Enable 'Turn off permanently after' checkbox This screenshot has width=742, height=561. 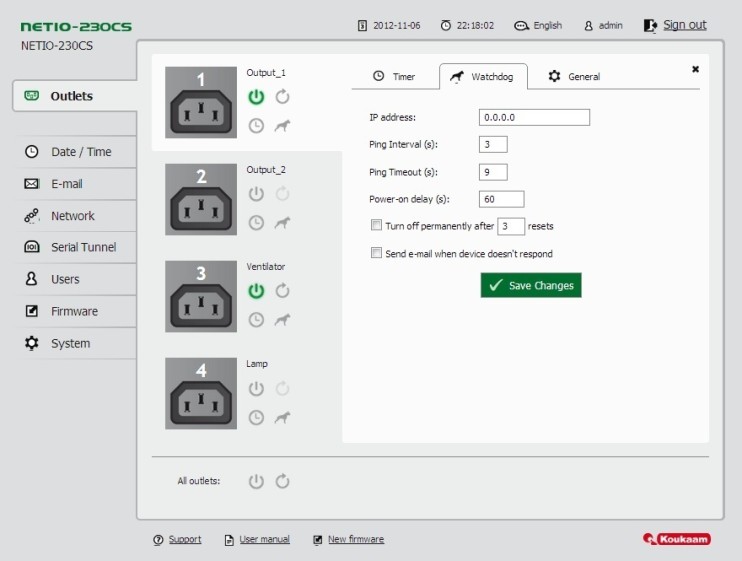coord(377,226)
